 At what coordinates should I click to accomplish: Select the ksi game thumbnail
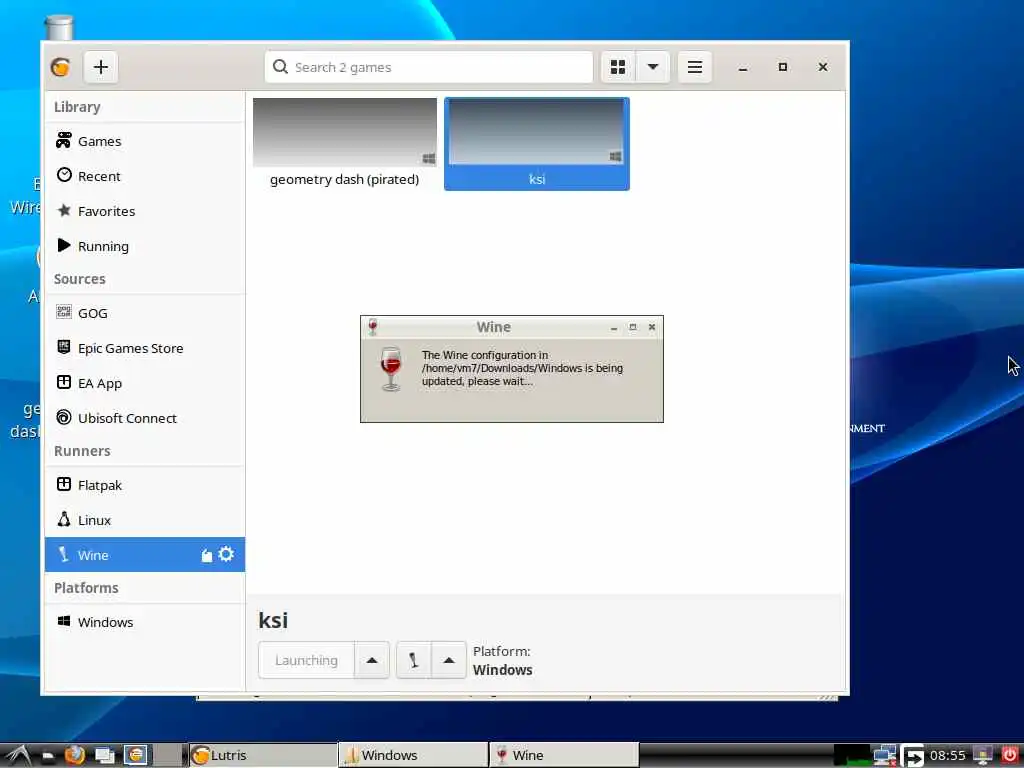[x=537, y=132]
